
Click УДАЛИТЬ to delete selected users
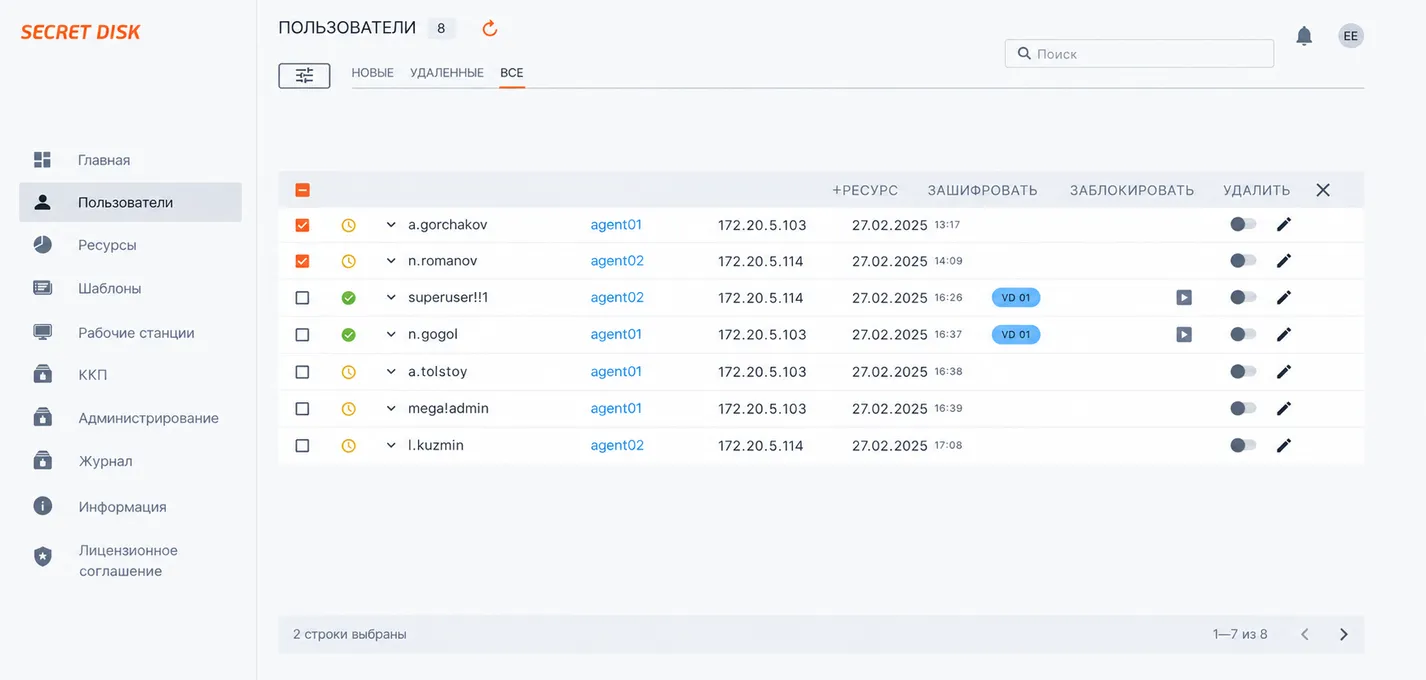(1257, 190)
